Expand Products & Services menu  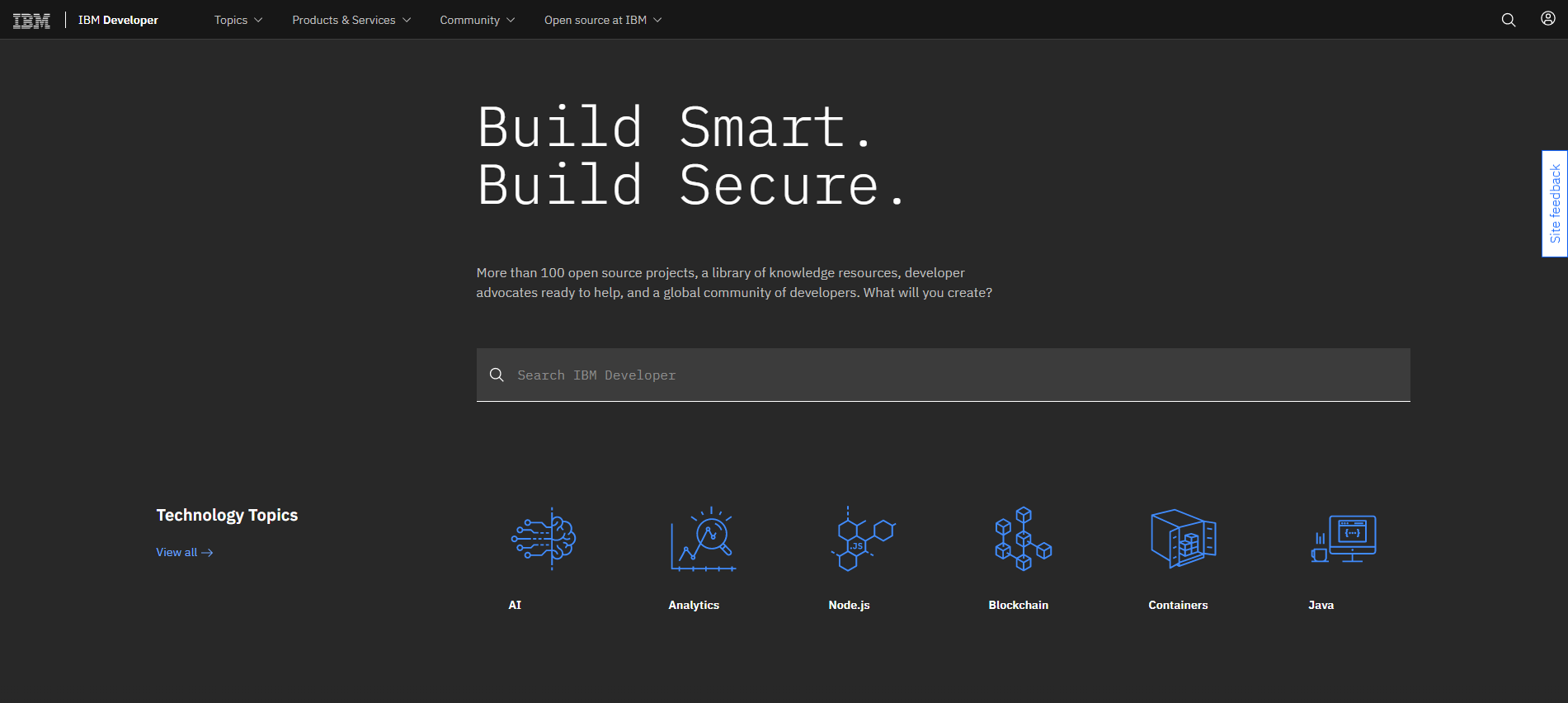351,20
